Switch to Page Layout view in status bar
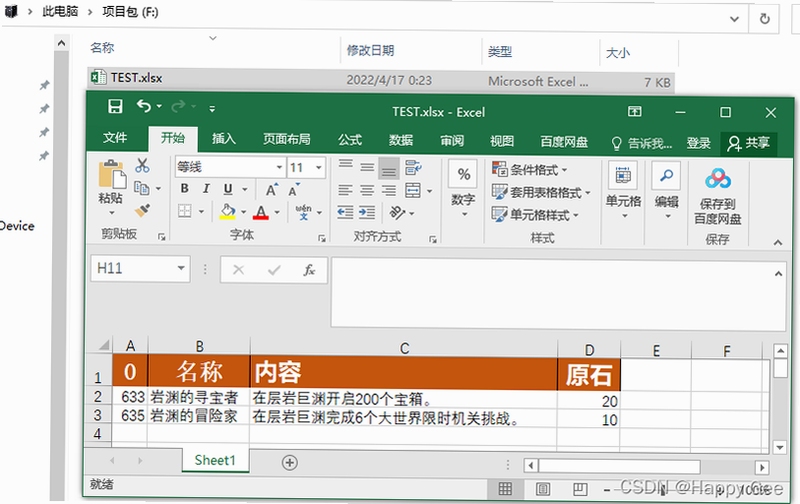The width and height of the screenshot is (800, 504). click(542, 489)
